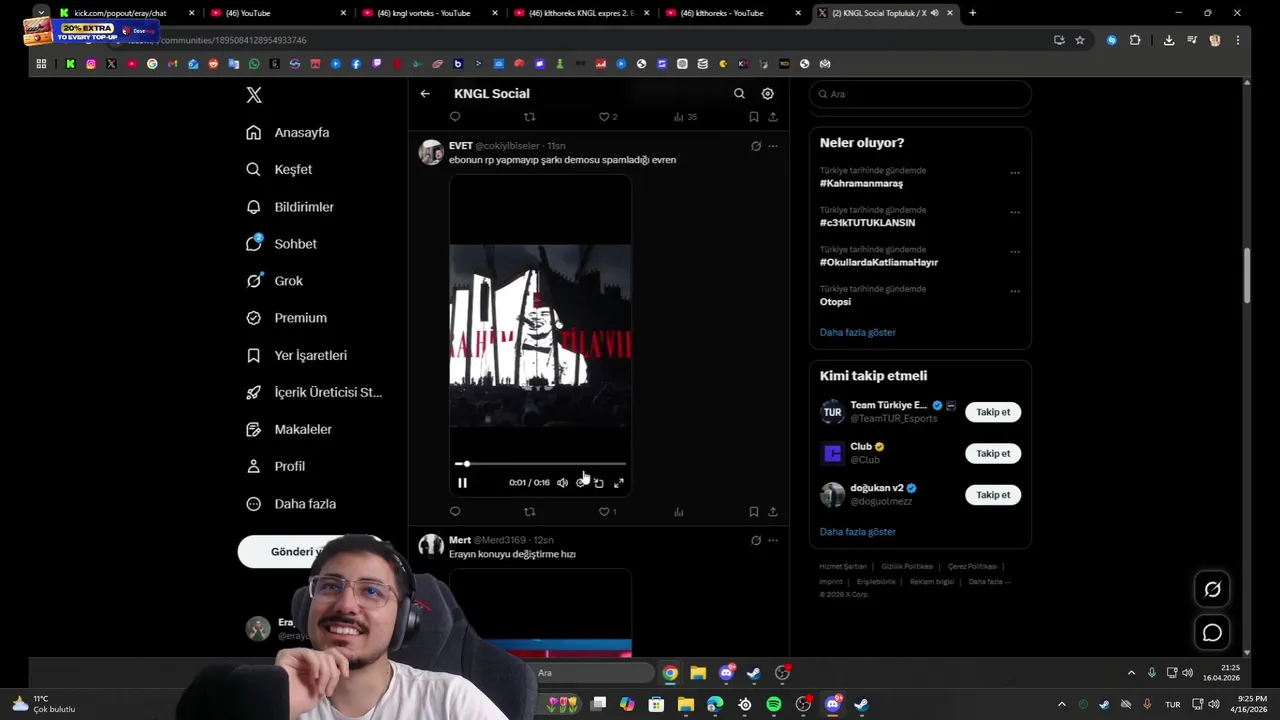View analytics of EVET's post
1280x720 pixels.
point(679,512)
